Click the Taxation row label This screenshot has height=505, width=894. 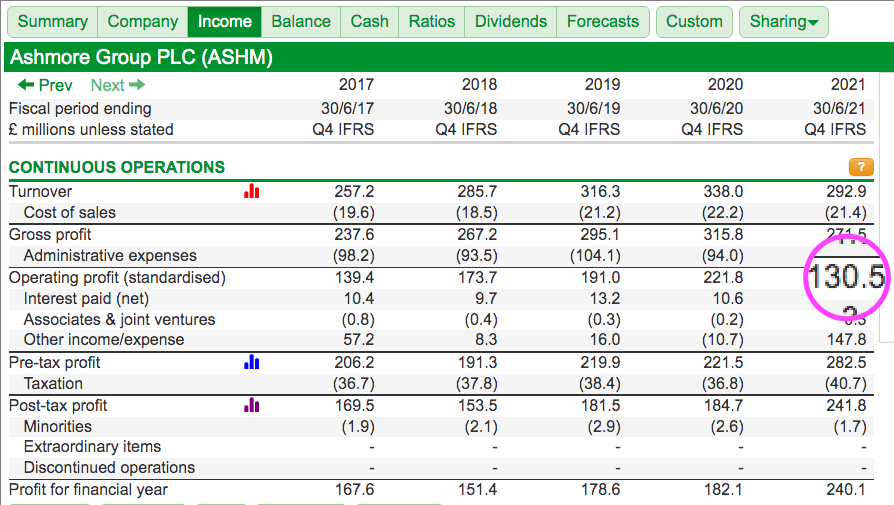click(53, 384)
